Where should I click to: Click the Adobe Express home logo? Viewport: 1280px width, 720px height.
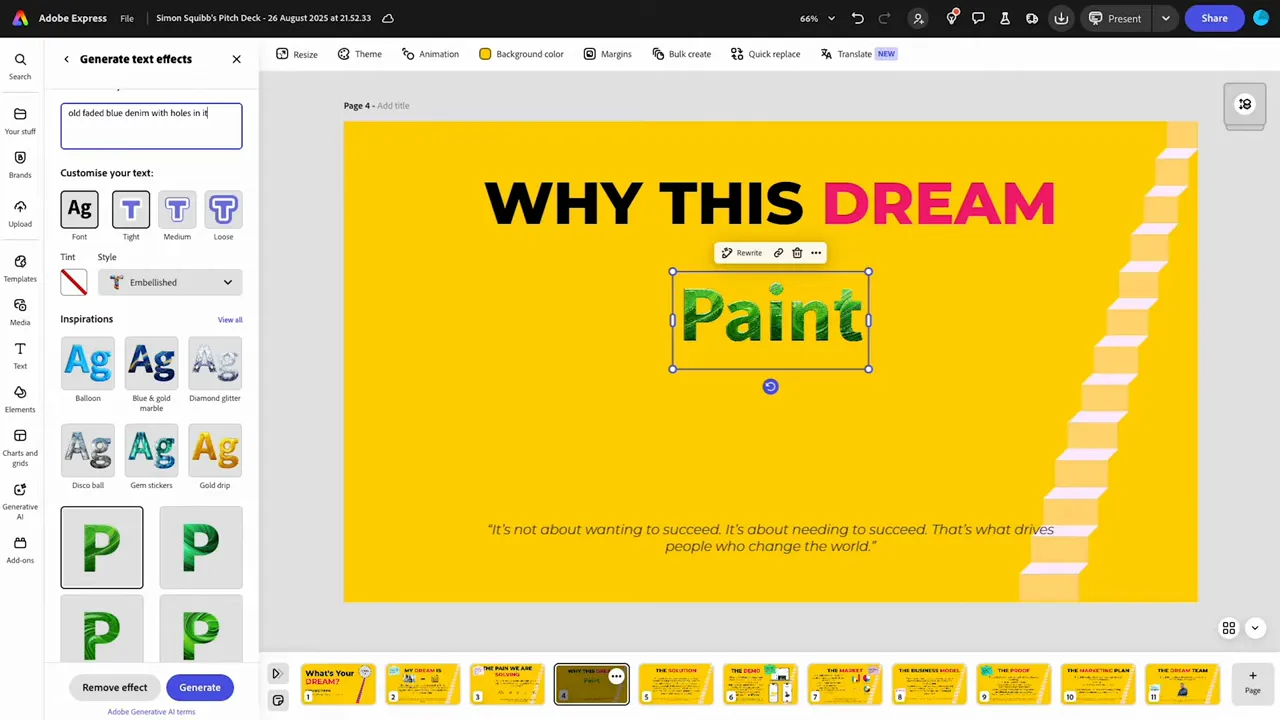(20, 18)
